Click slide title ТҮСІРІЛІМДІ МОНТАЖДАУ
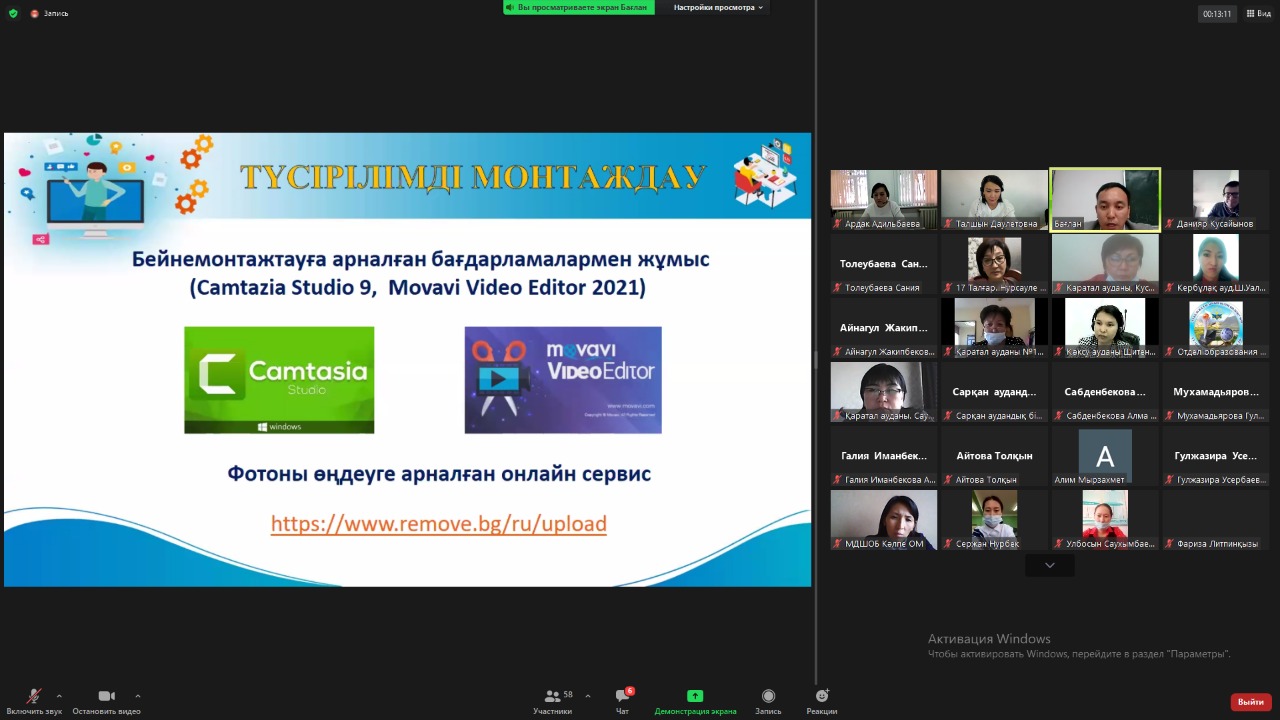The width and height of the screenshot is (1280, 720). [x=473, y=177]
